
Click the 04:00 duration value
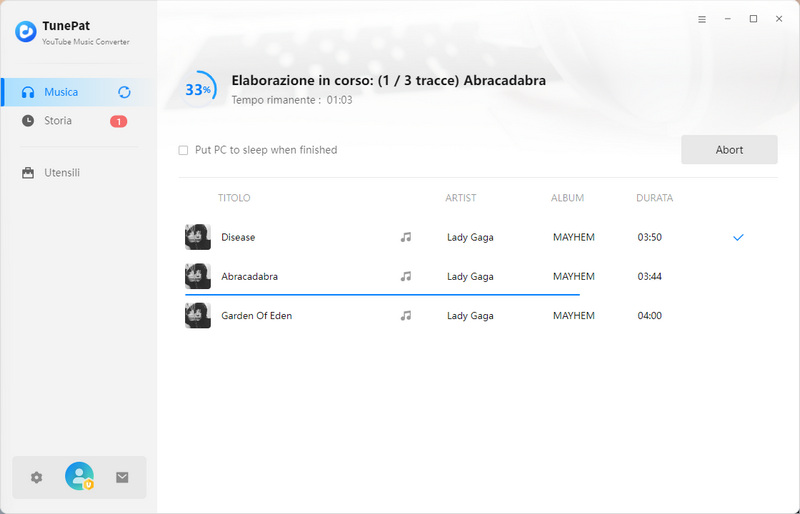(649, 316)
